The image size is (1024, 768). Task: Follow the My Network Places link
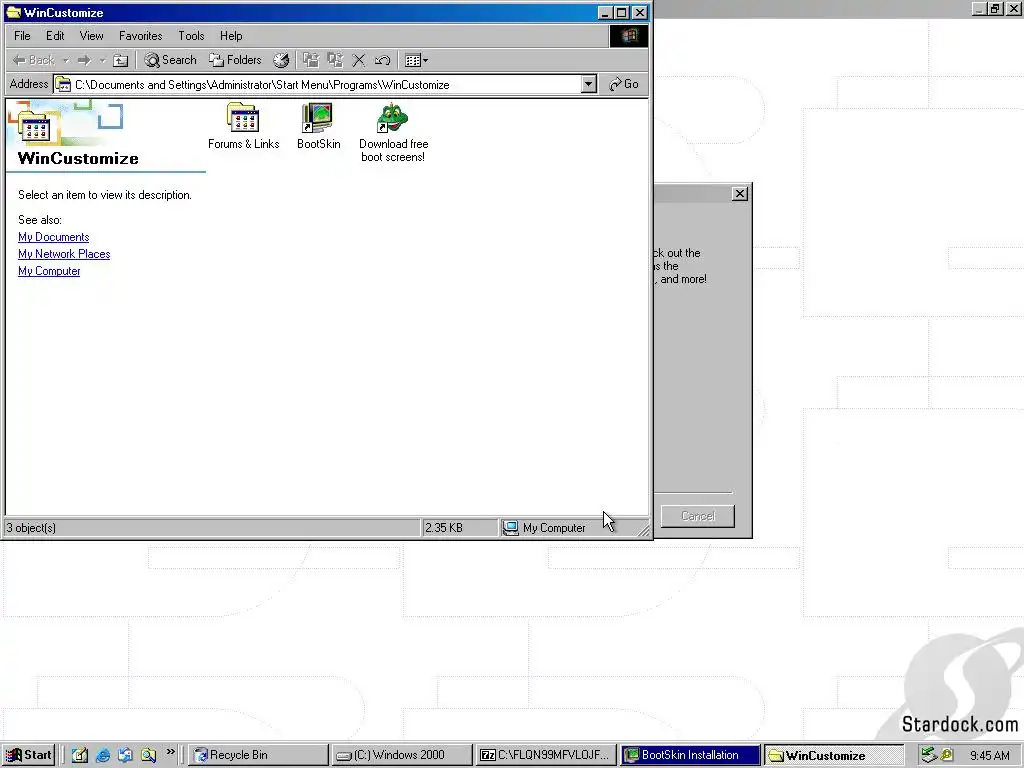64,254
